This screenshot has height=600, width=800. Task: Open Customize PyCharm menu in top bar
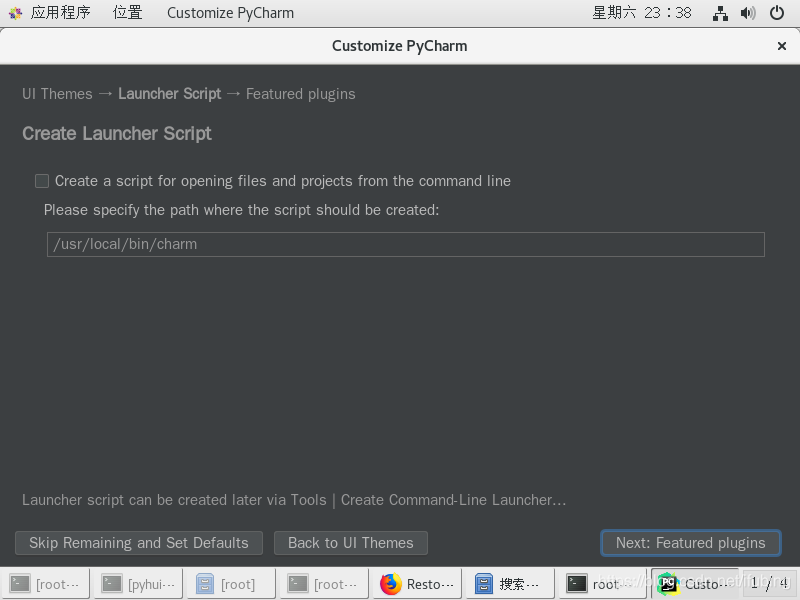(x=230, y=13)
